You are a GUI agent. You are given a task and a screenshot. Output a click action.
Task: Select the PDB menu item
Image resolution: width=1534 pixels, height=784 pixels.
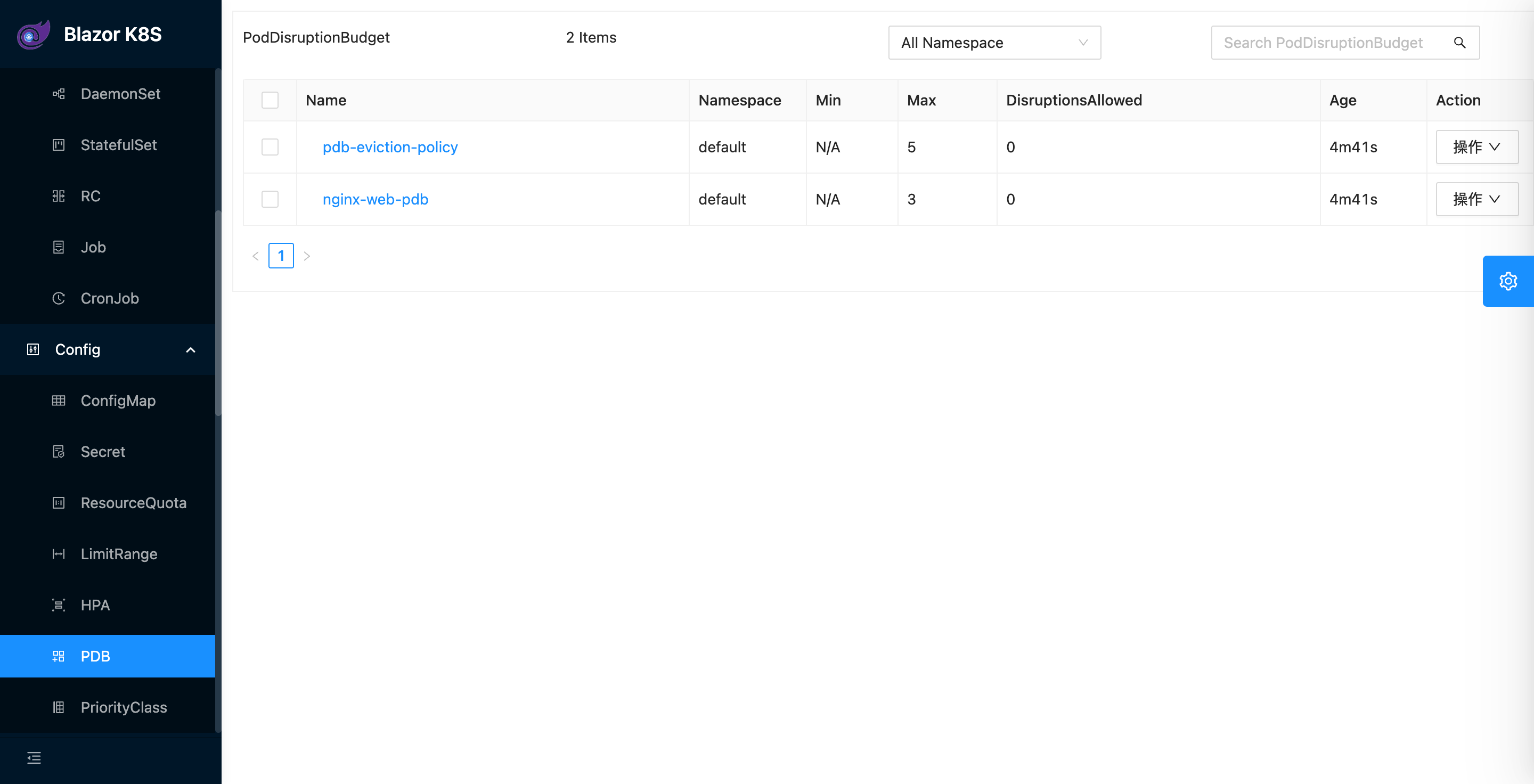point(107,657)
